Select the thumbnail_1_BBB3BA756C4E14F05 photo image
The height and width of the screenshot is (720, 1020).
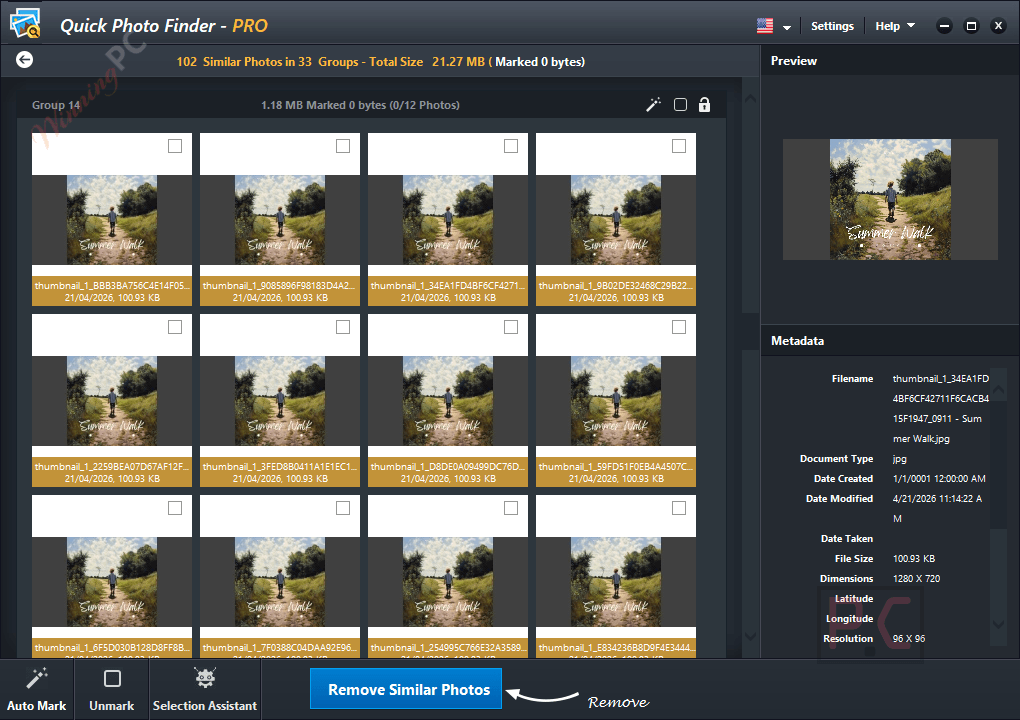pos(112,220)
